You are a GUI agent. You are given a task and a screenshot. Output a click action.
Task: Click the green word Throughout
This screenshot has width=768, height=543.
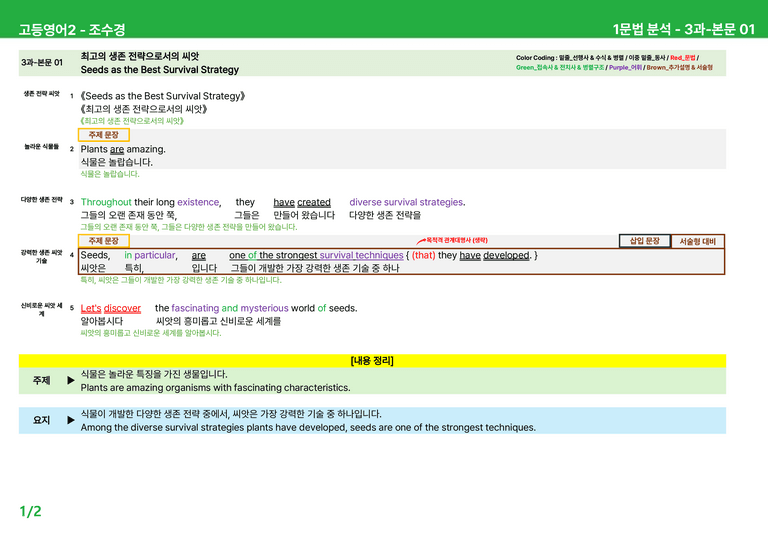[x=106, y=202]
